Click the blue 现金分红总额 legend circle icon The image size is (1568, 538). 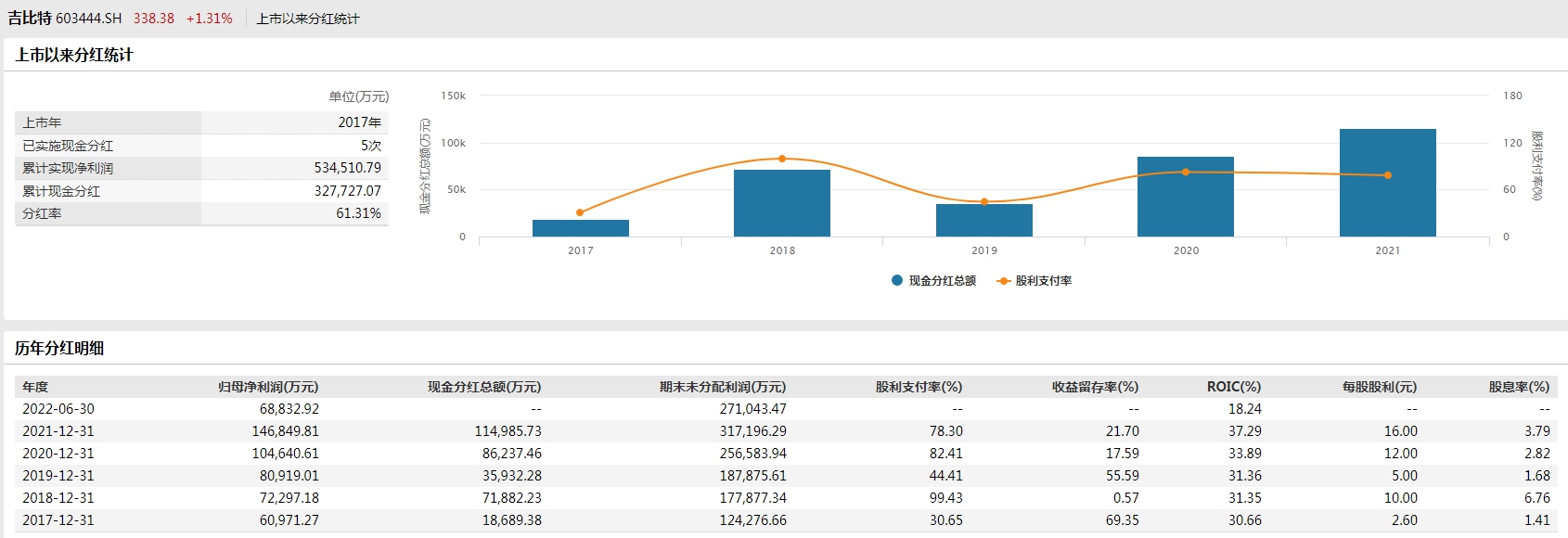(897, 280)
